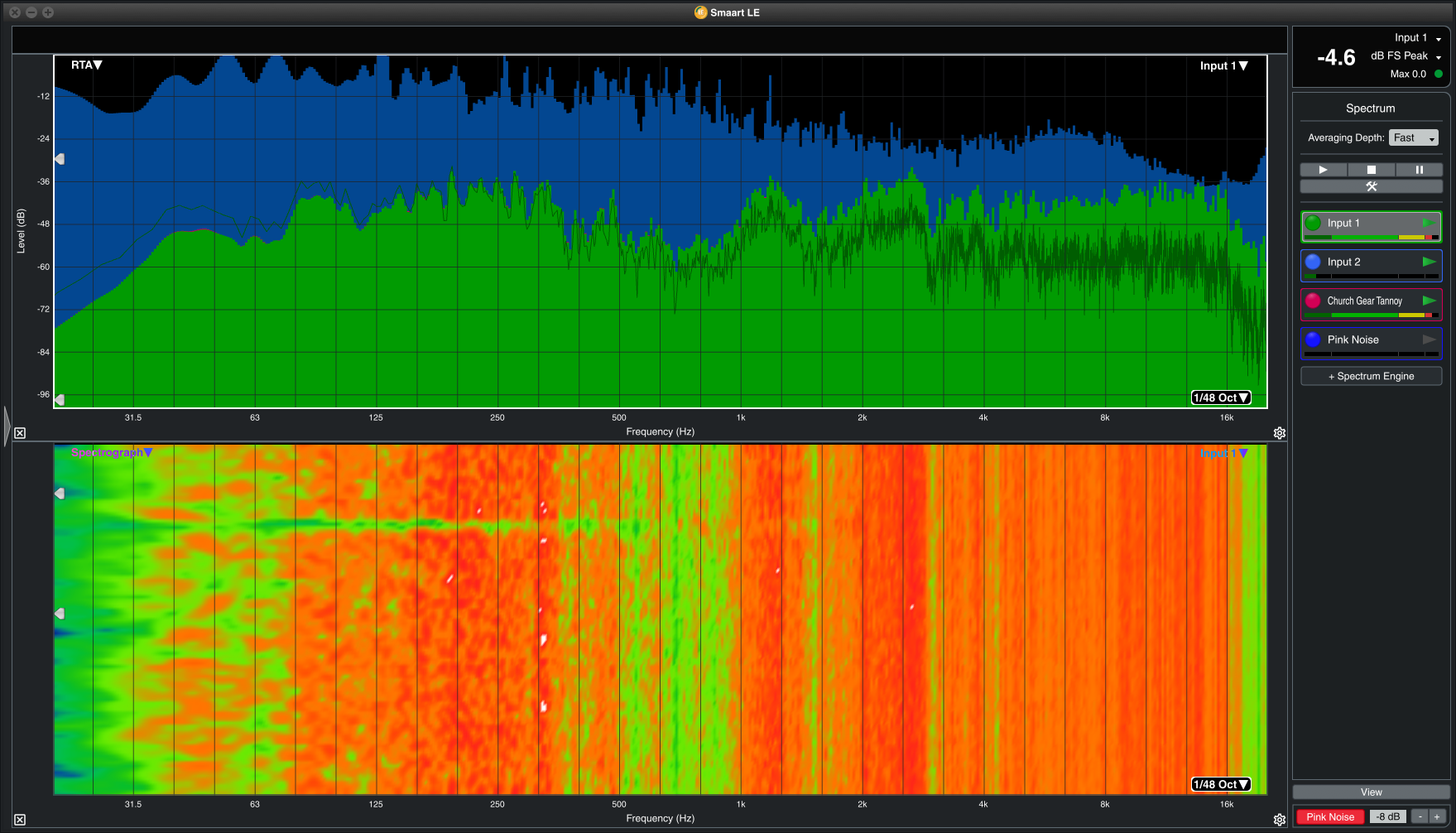Viewport: 1456px width, 833px height.
Task: Toggle the Pink Noise generator button
Action: pyautogui.click(x=1330, y=816)
